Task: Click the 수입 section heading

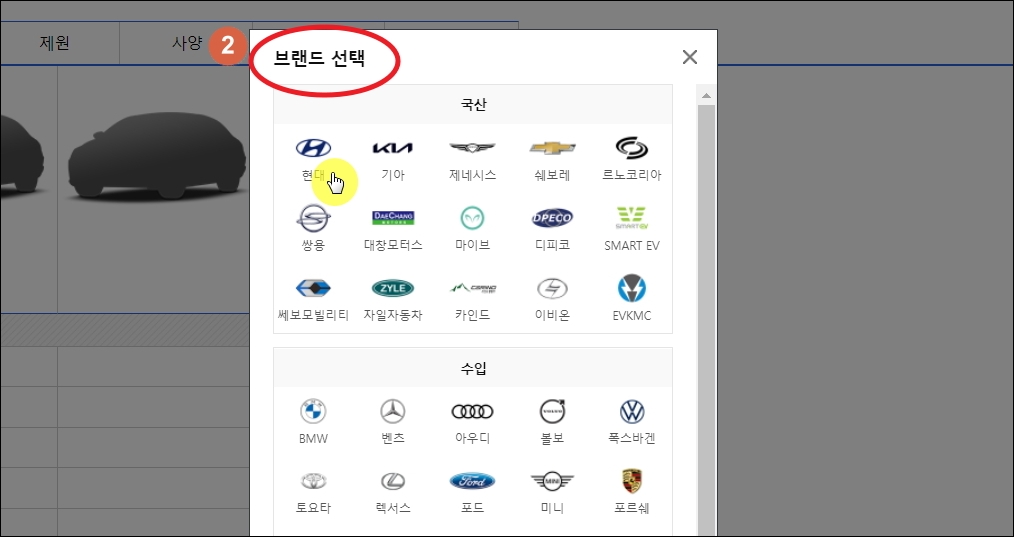Action: pyautogui.click(x=473, y=368)
